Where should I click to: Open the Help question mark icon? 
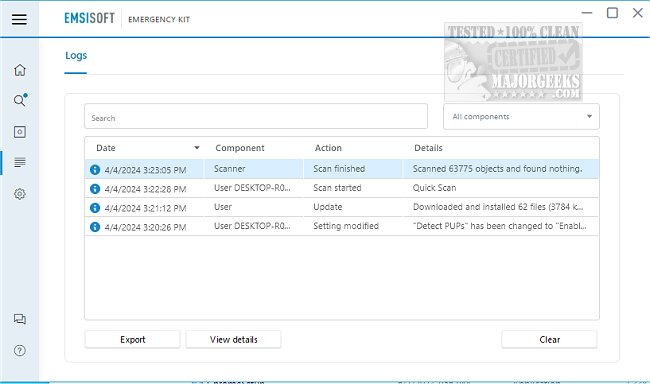(19, 350)
